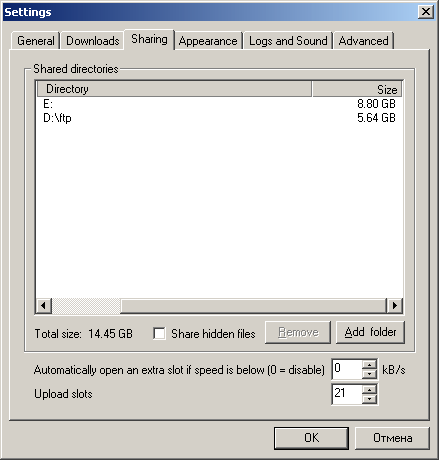The height and width of the screenshot is (460, 439).
Task: Decrease extra slot speed with down arrow
Action: pos(369,374)
